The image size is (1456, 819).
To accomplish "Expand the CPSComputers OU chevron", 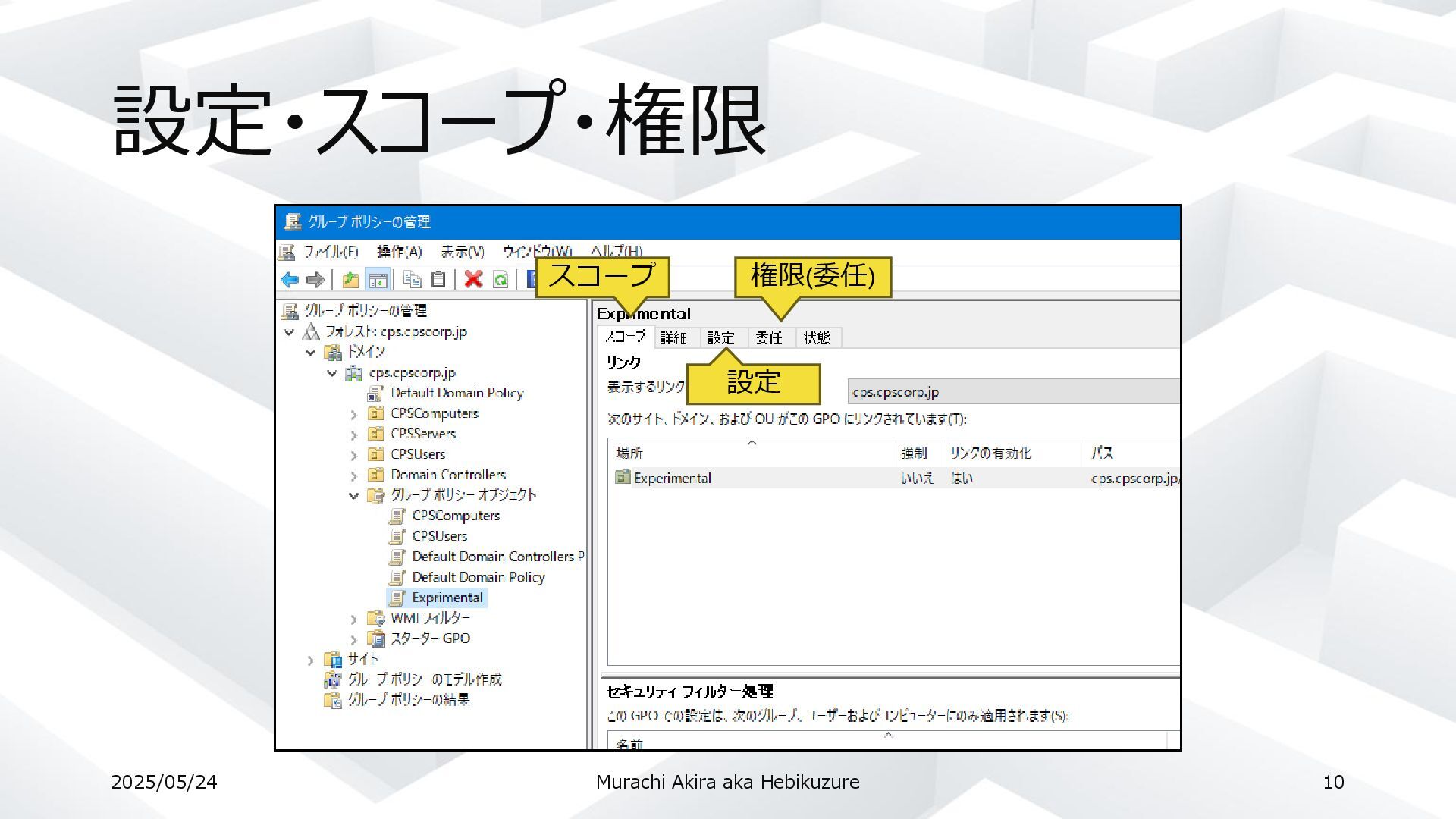I will [353, 415].
